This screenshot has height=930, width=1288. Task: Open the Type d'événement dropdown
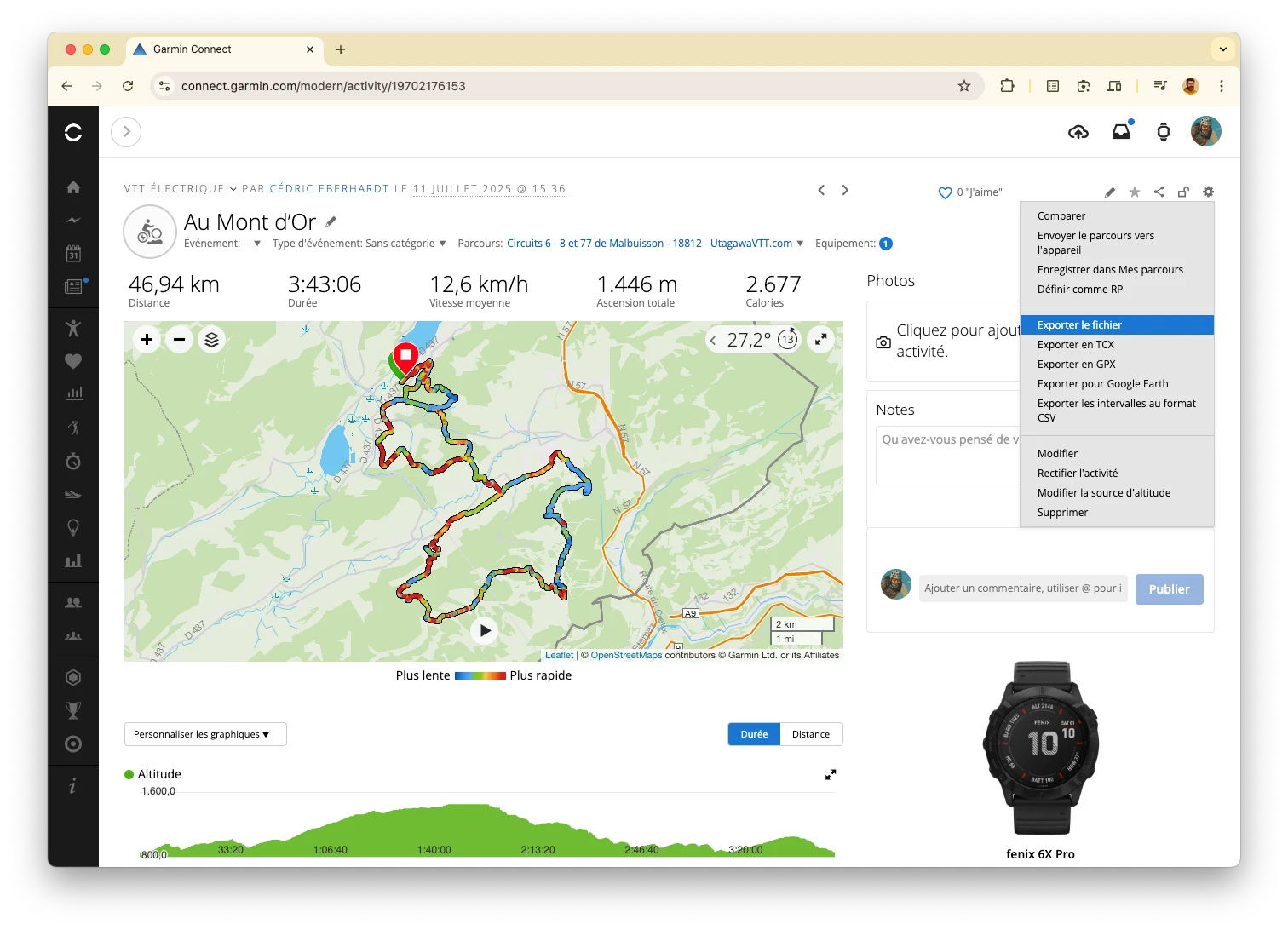pos(359,244)
